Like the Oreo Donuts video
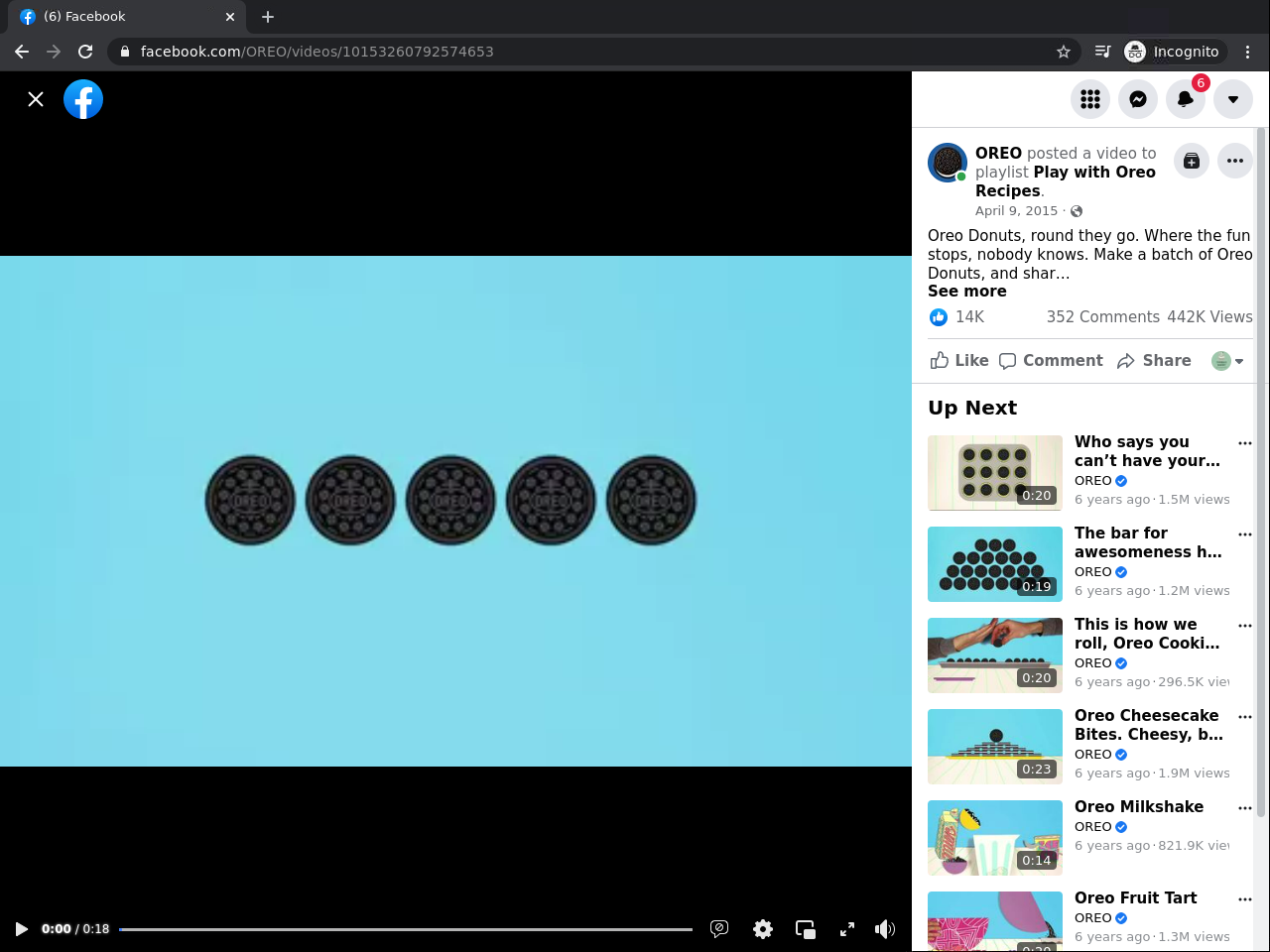This screenshot has height=952, width=1270. (959, 361)
